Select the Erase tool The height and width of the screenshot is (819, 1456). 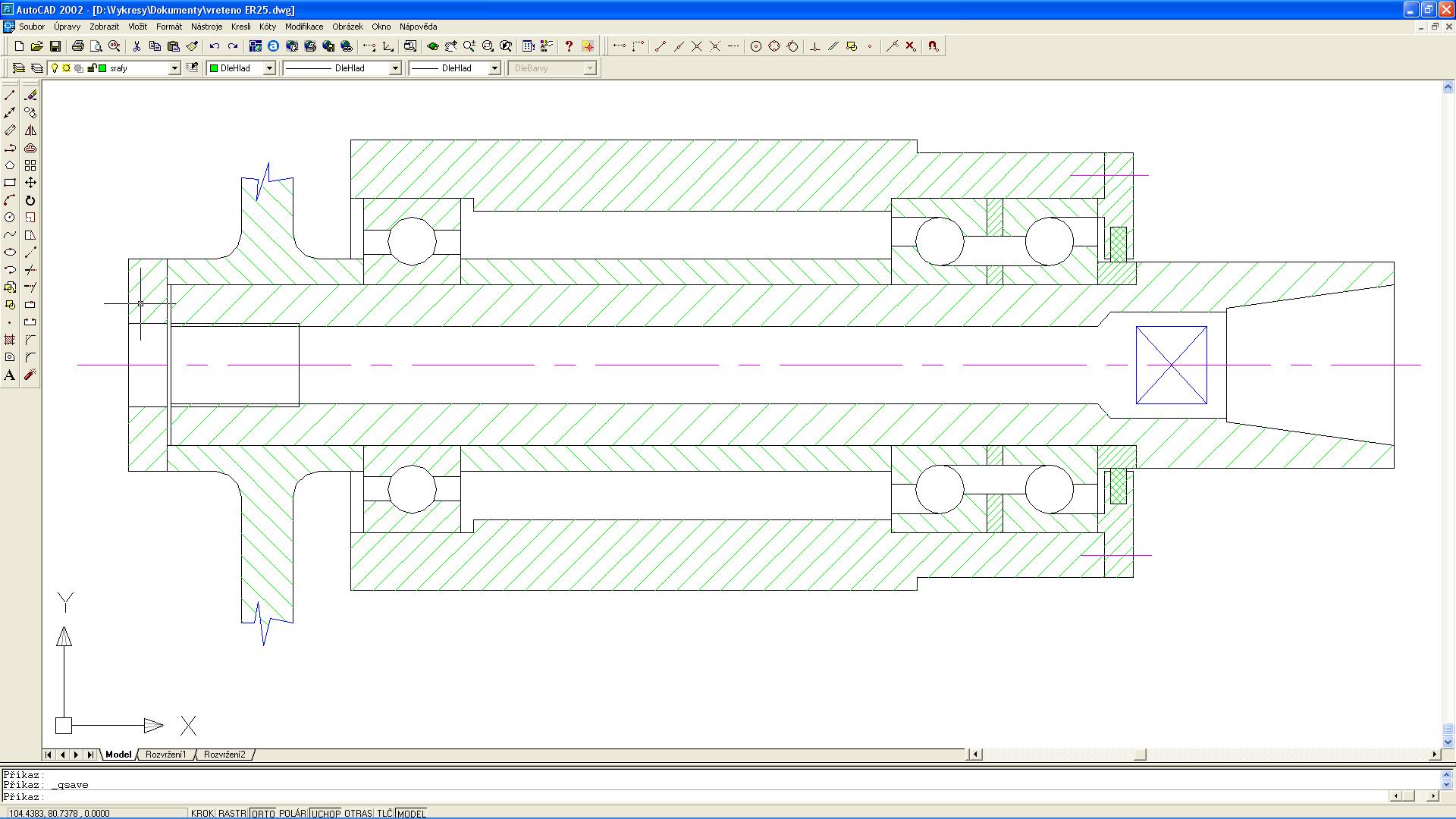30,96
